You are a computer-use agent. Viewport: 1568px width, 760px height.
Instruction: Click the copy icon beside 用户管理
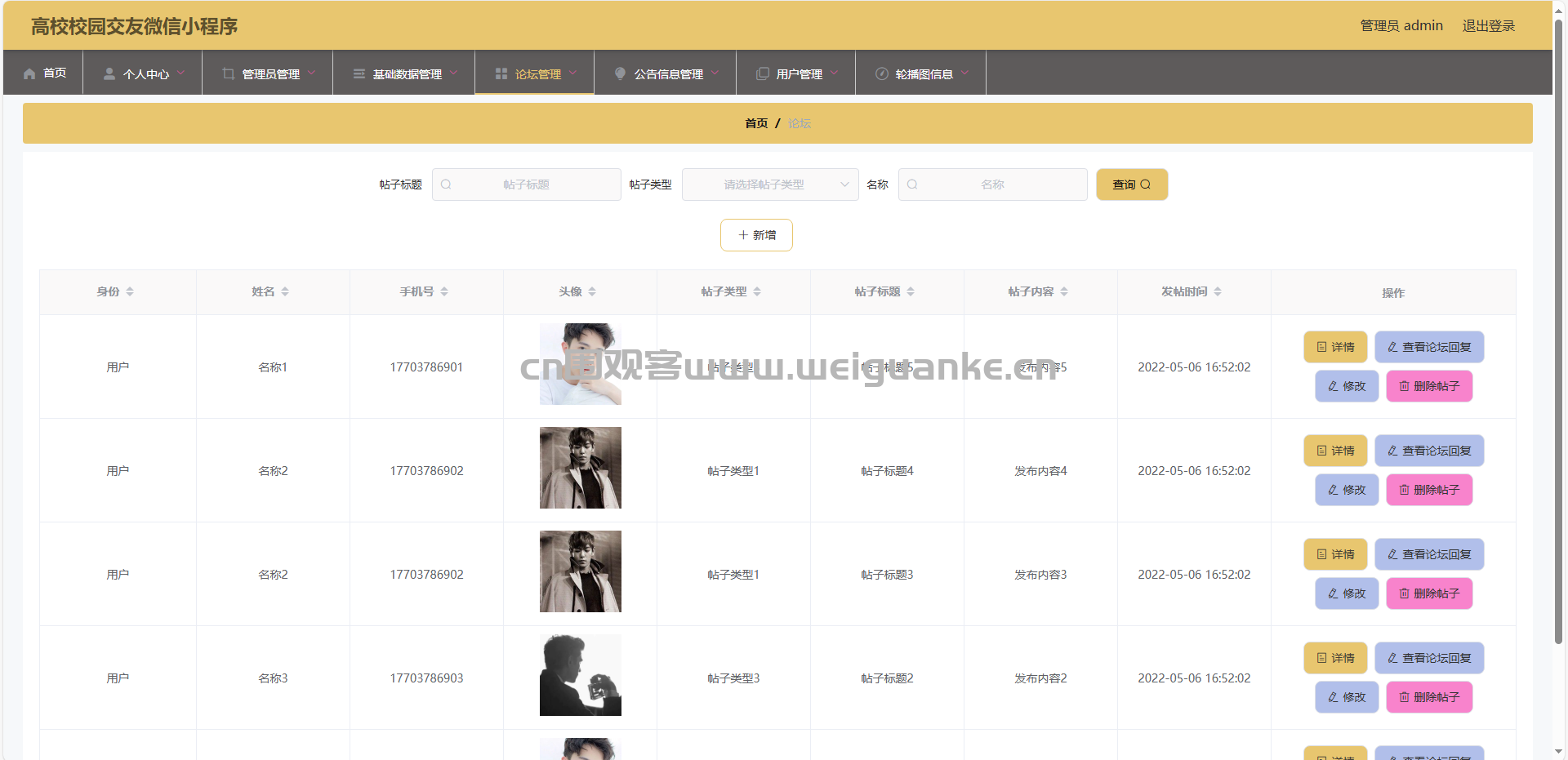[763, 73]
